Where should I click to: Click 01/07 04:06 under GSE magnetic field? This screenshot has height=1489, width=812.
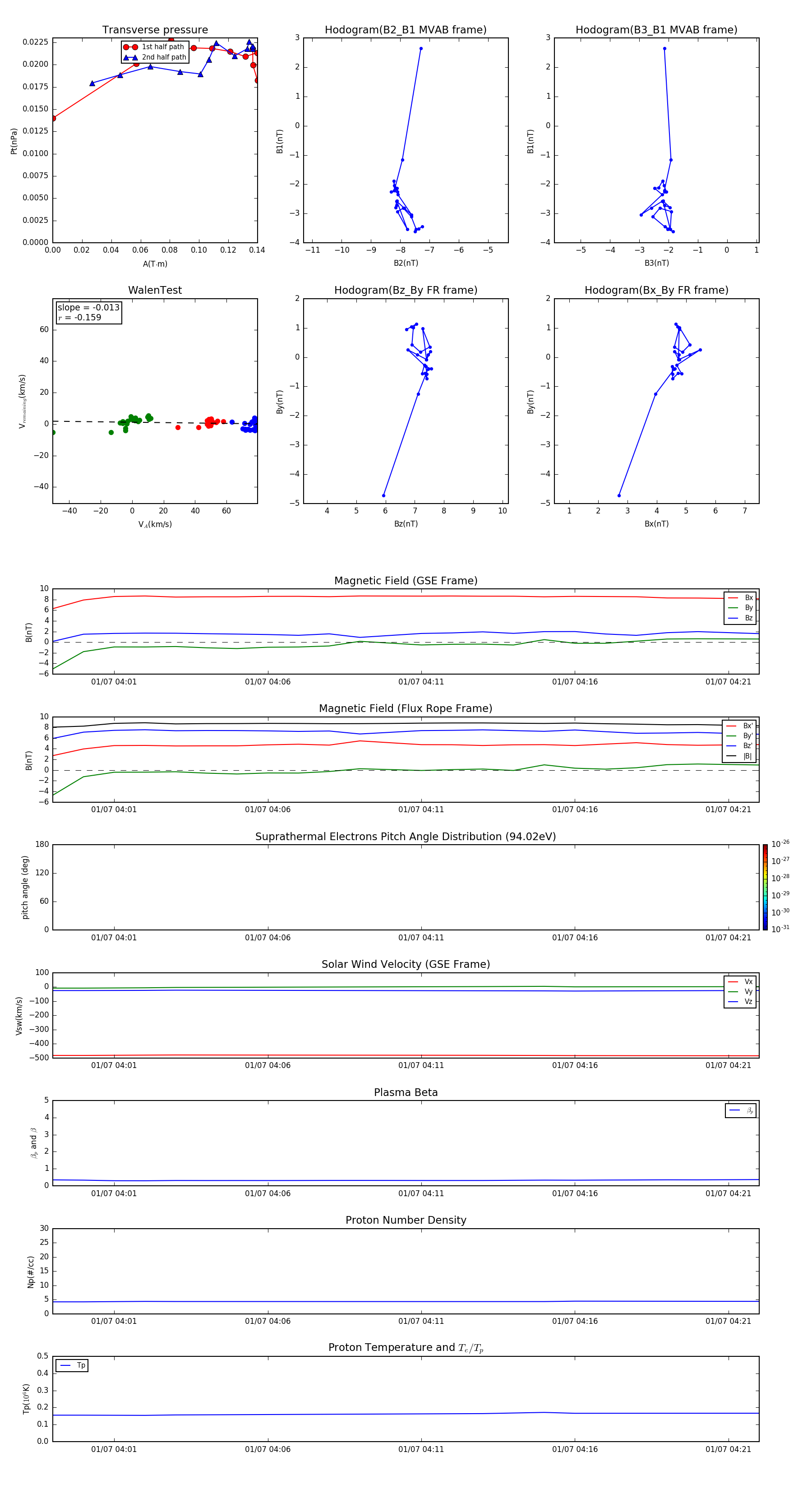(268, 682)
